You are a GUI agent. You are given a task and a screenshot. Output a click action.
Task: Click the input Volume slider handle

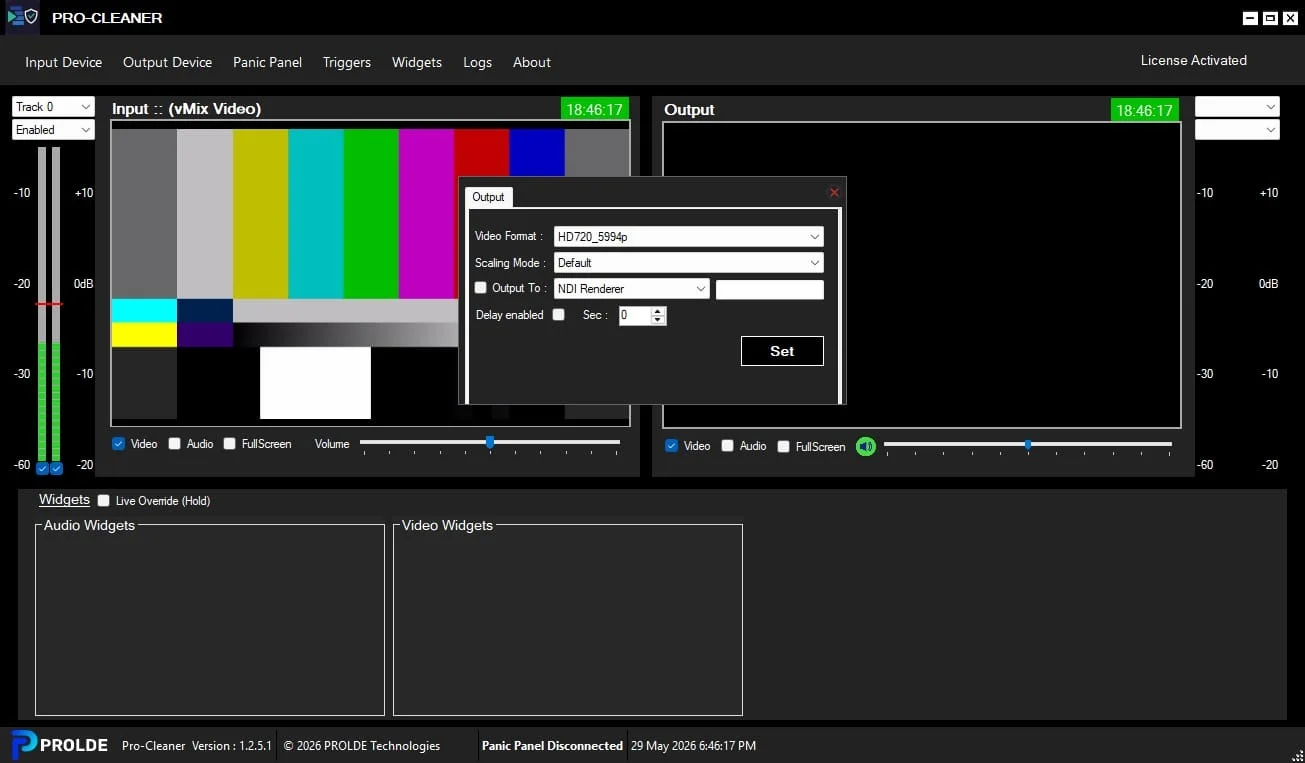click(x=490, y=442)
